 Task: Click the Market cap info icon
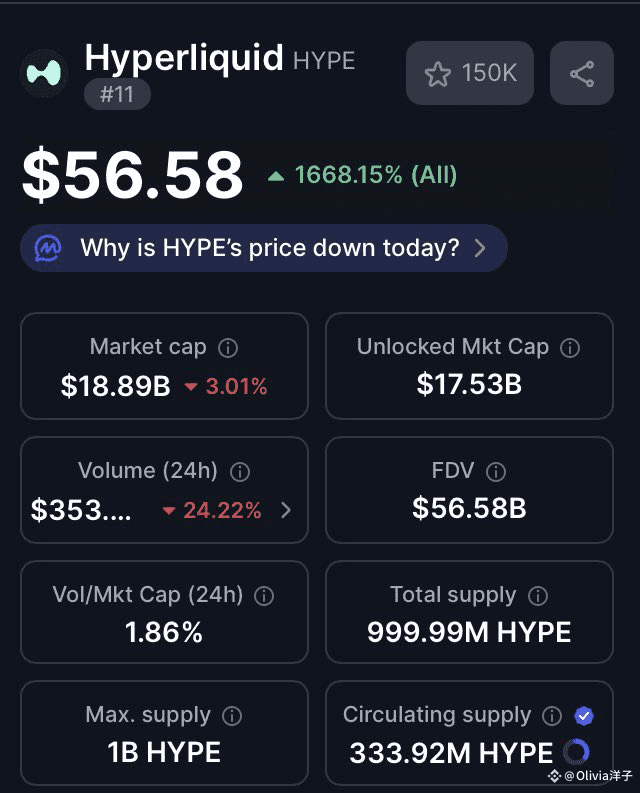228,348
